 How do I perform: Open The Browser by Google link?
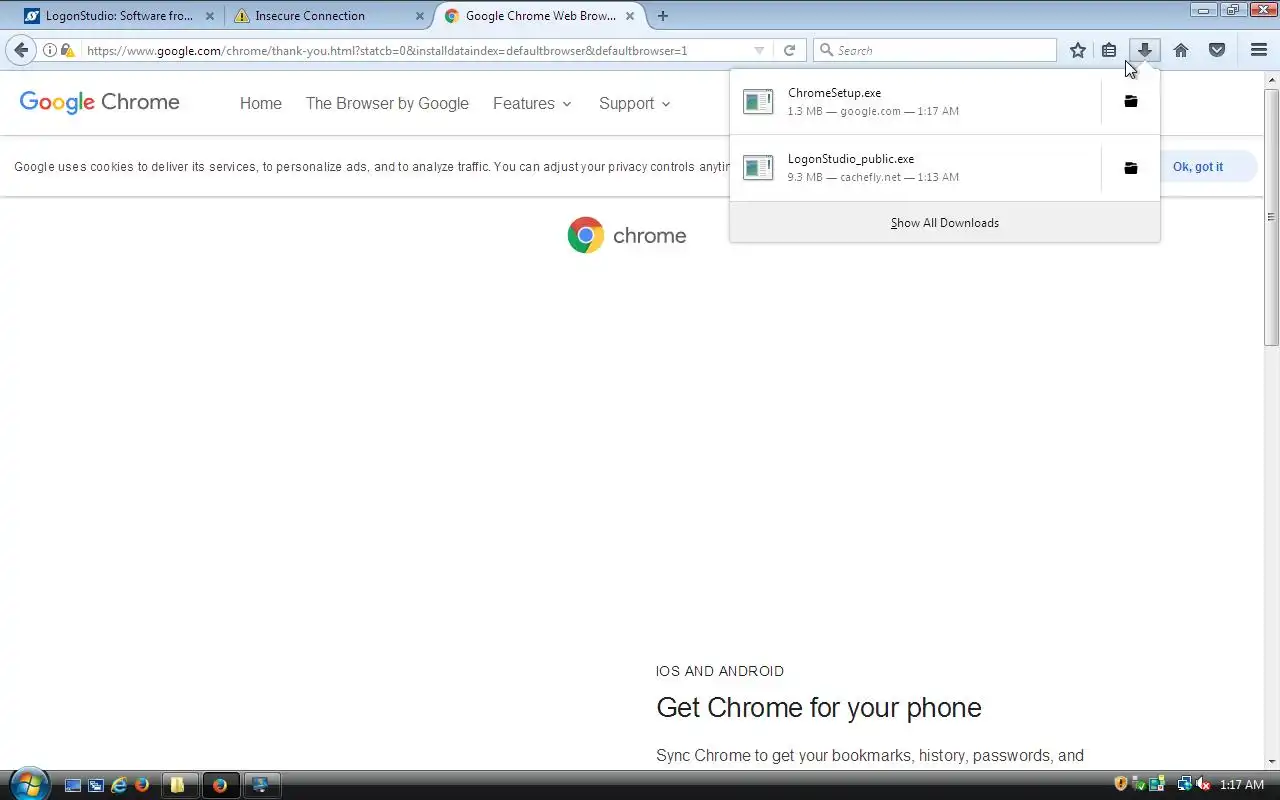[x=387, y=103]
